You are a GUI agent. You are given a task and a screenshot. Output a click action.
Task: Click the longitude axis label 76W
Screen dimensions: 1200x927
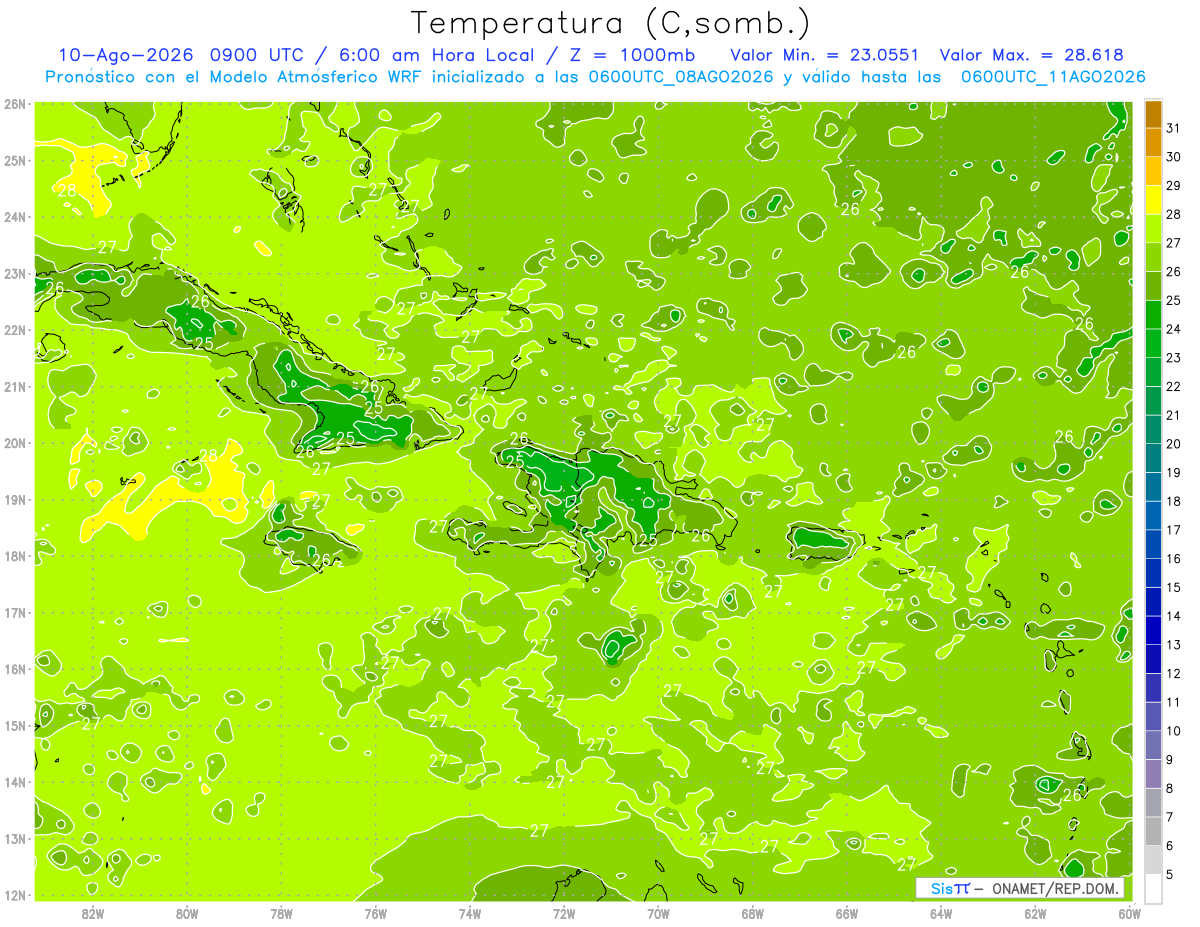pyautogui.click(x=376, y=913)
